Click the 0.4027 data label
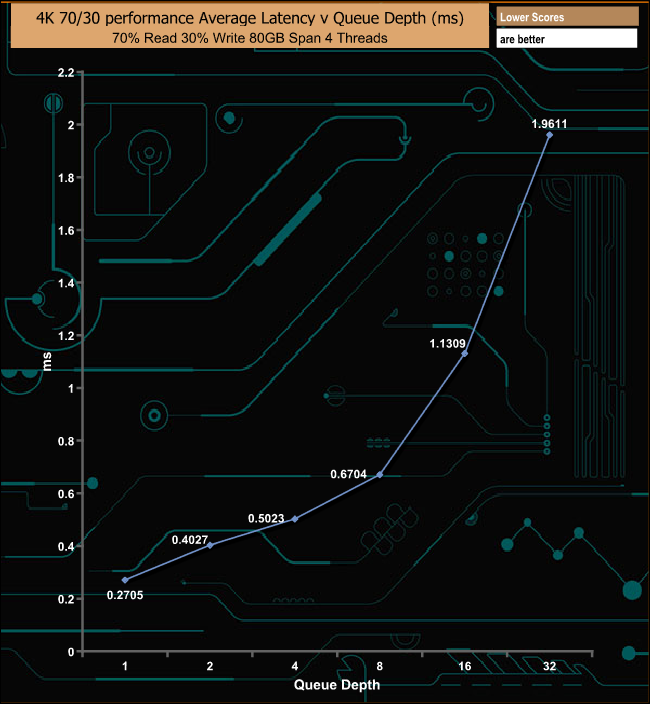This screenshot has width=650, height=704. click(x=190, y=540)
